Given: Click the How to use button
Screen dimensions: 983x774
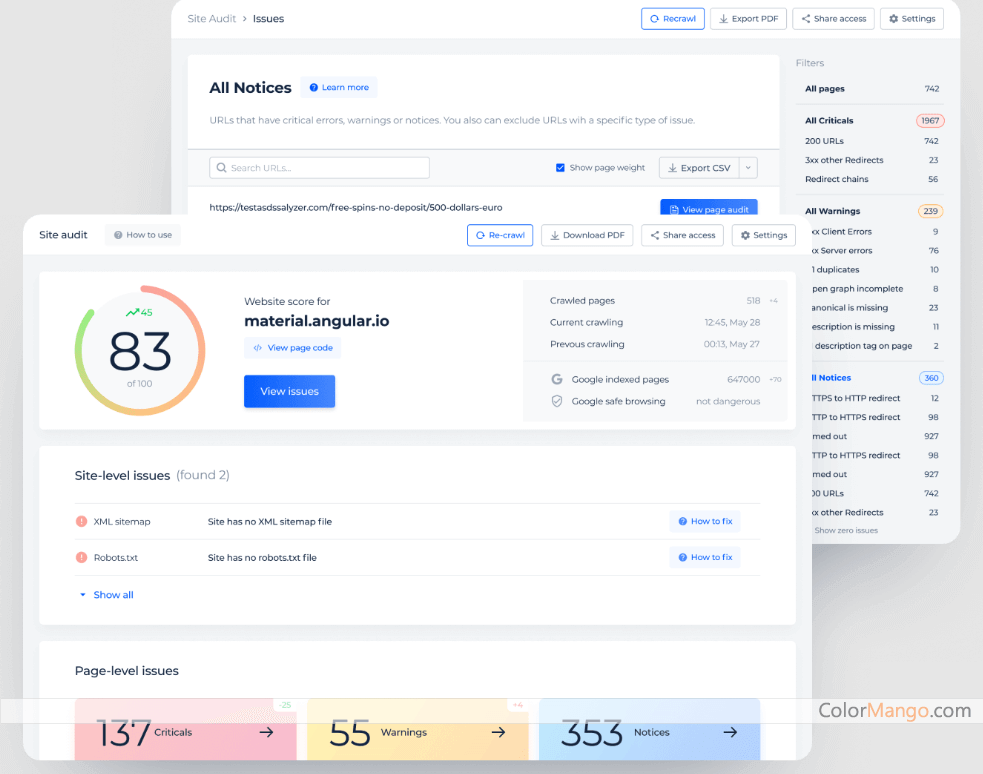Looking at the screenshot, I should [x=143, y=235].
